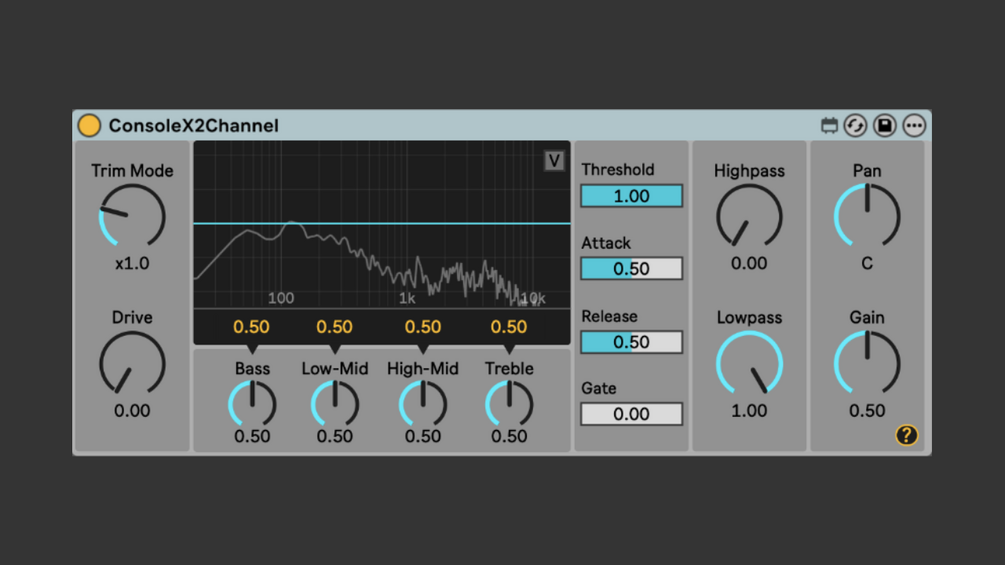The image size is (1005, 565).
Task: Click the Pan value C
Action: coord(867,263)
